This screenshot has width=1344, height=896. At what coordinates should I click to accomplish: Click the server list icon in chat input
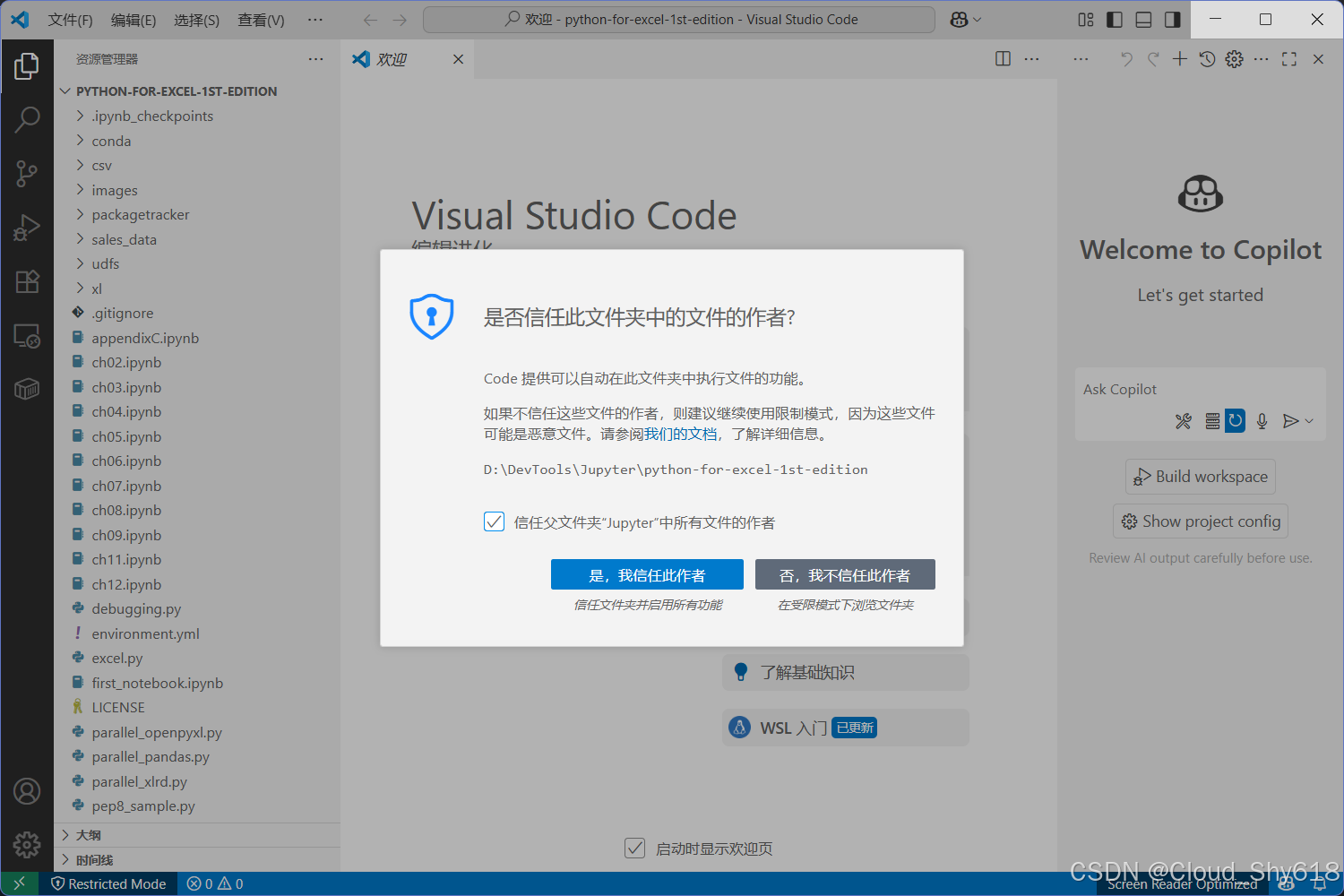(x=1212, y=420)
